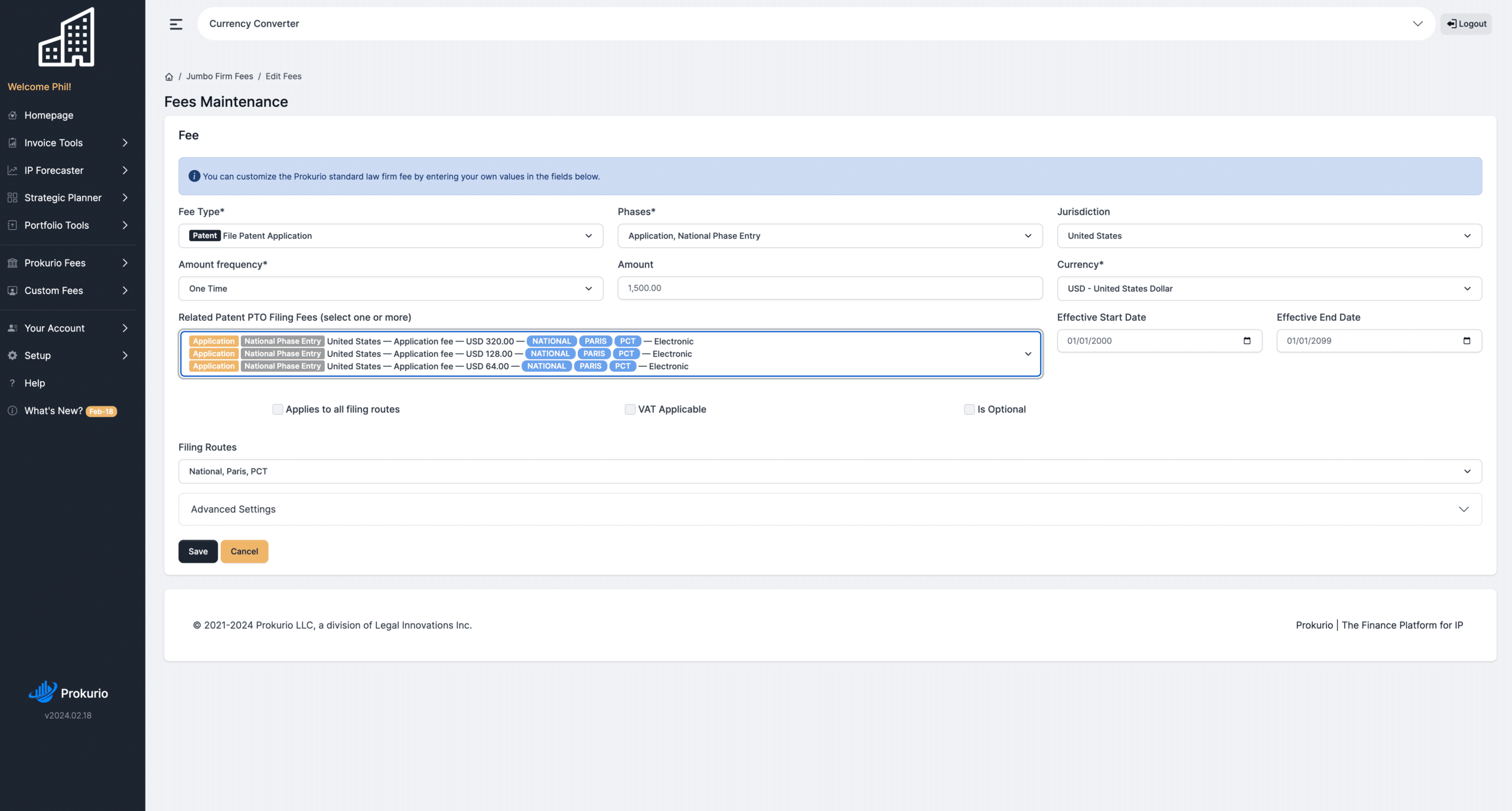1512x811 pixels.
Task: Expand Prokurio Fees menu
Action: click(x=68, y=263)
